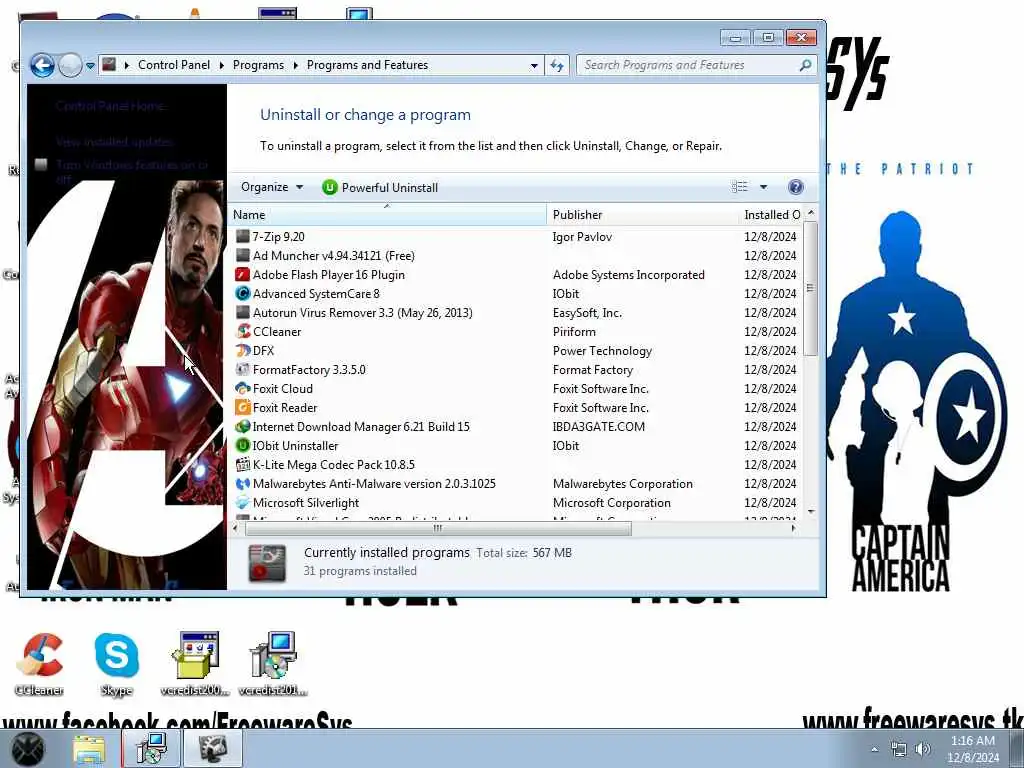Click the Internet Download Manager icon
This screenshot has height=768, width=1024.
[x=243, y=426]
